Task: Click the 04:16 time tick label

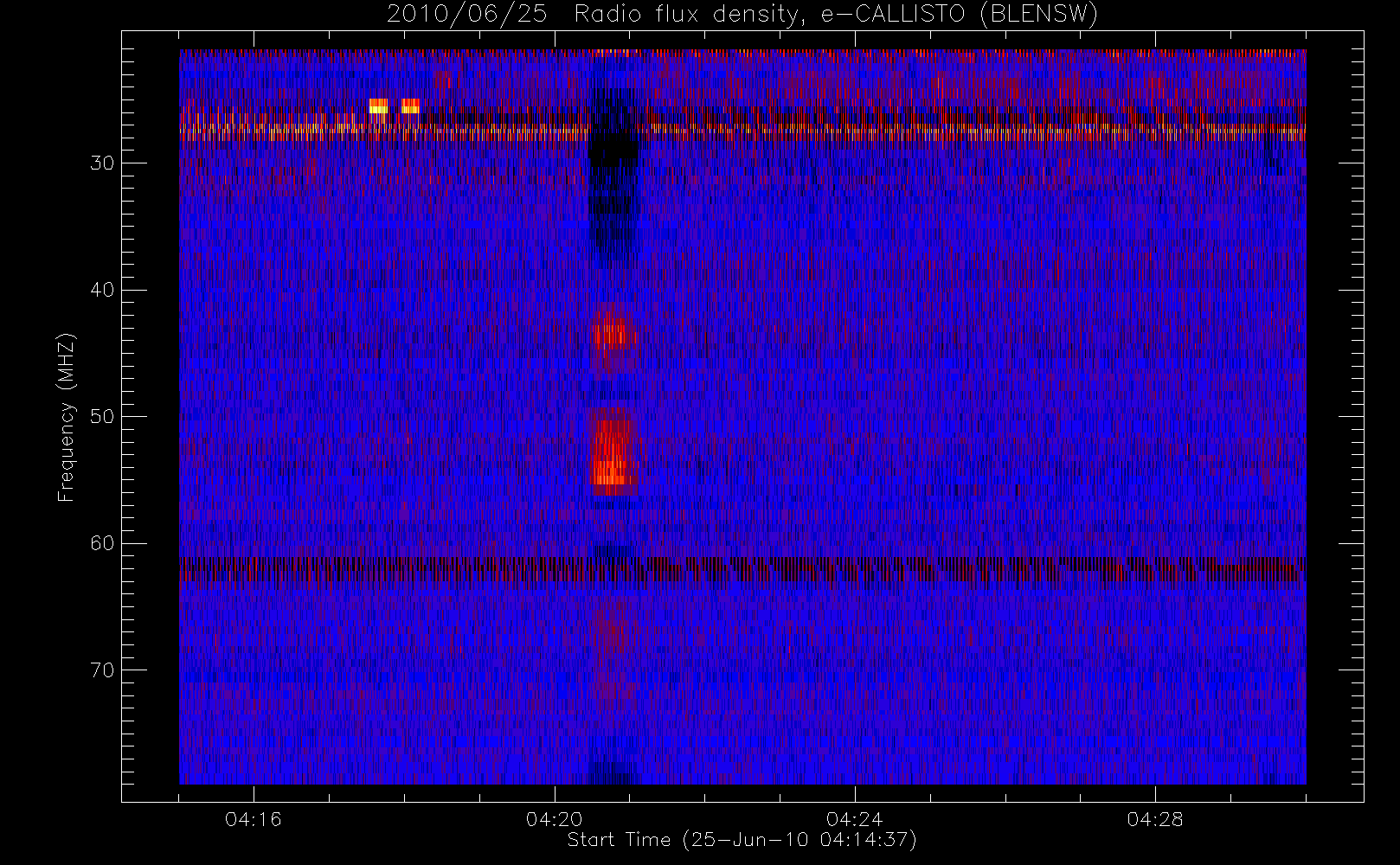Action: [254, 819]
